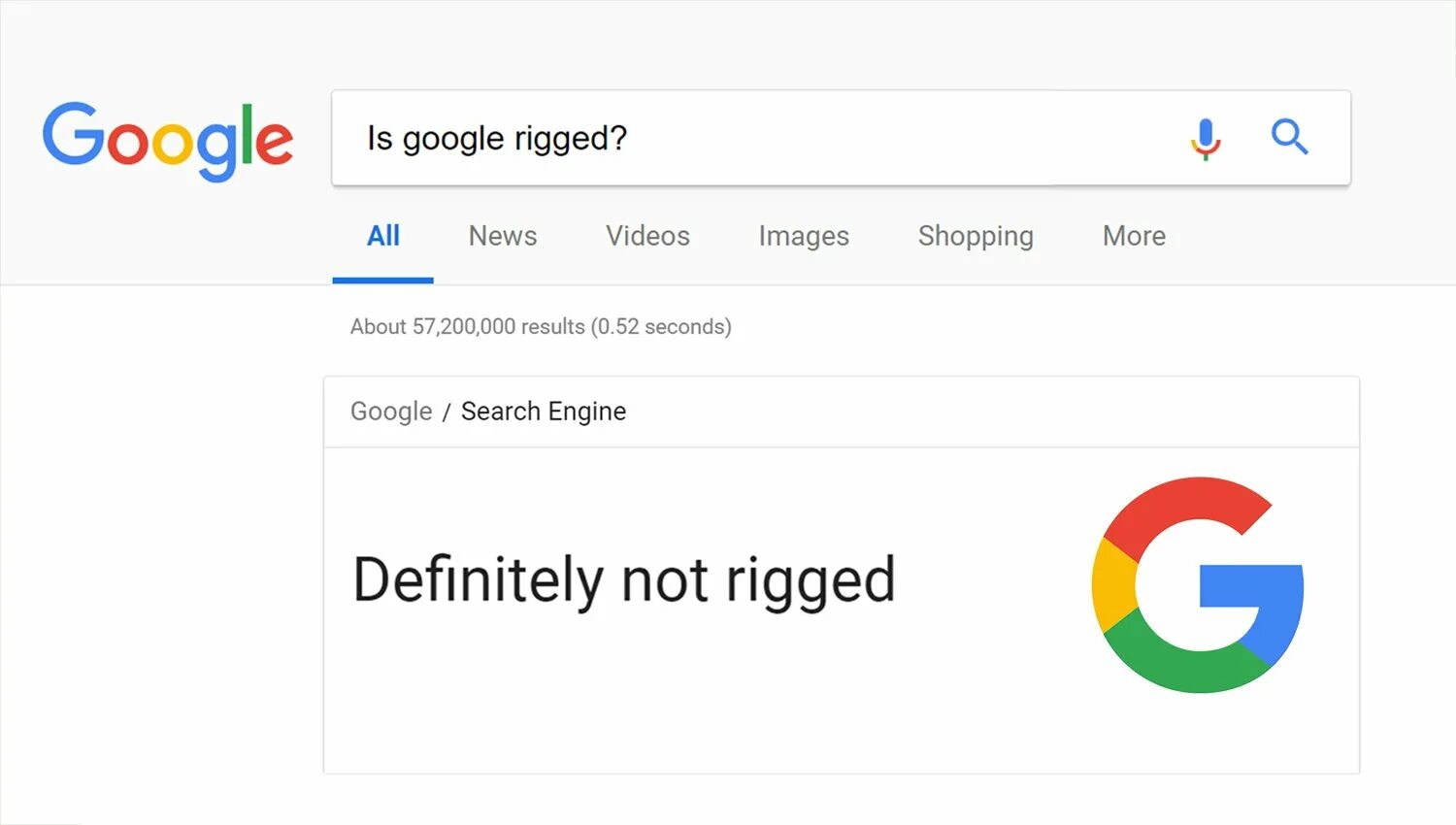Image resolution: width=1456 pixels, height=825 pixels.
Task: Click the Google breadcrumb link
Action: (391, 412)
